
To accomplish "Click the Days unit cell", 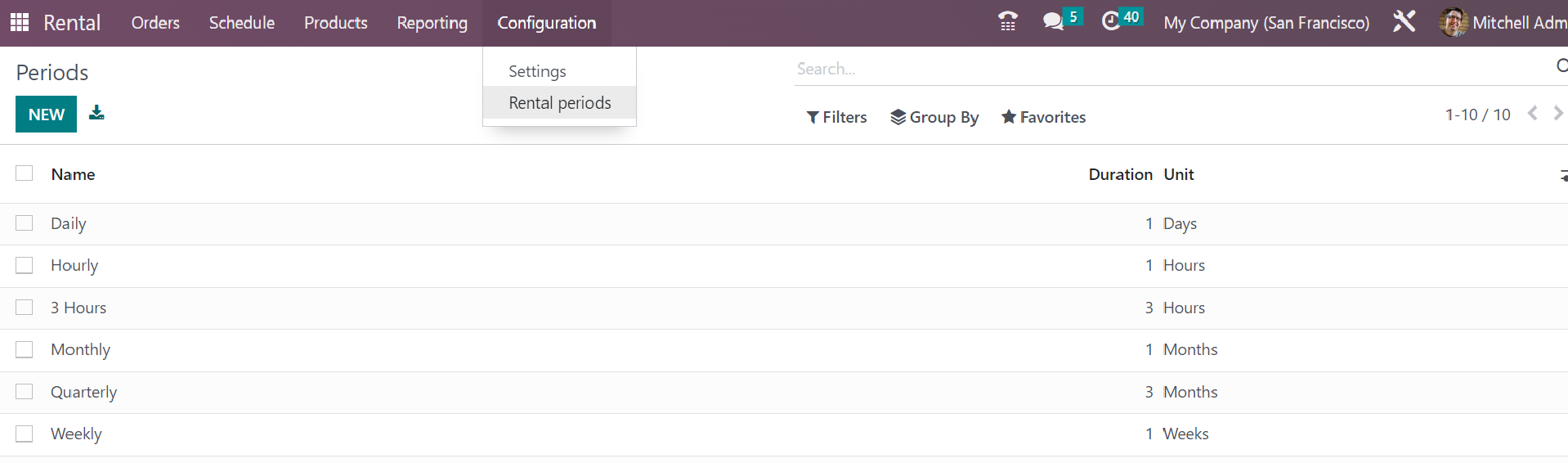I will point(1180,223).
